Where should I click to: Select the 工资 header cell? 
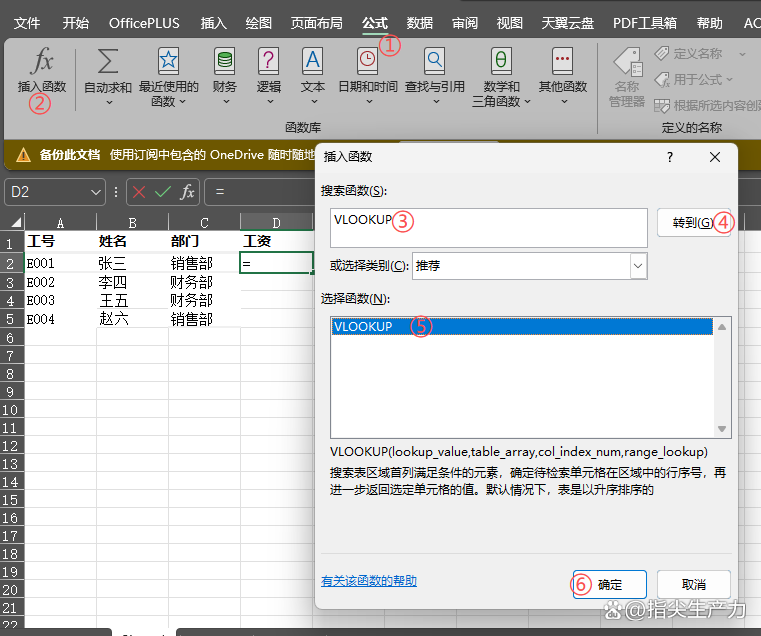pyautogui.click(x=276, y=241)
